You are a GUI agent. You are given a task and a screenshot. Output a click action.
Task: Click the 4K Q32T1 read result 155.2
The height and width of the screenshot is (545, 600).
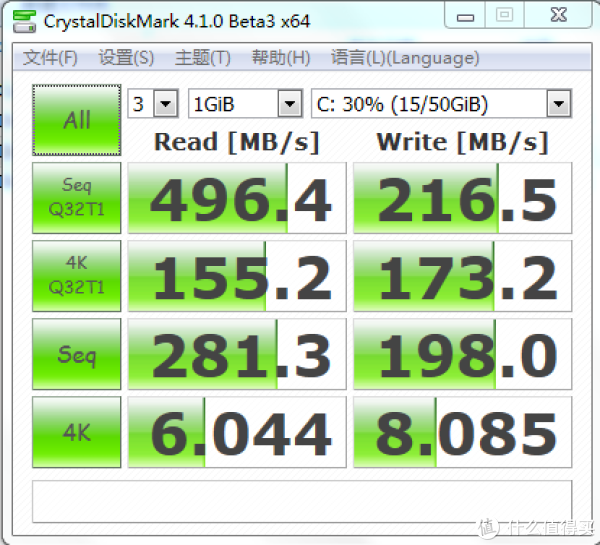[237, 276]
